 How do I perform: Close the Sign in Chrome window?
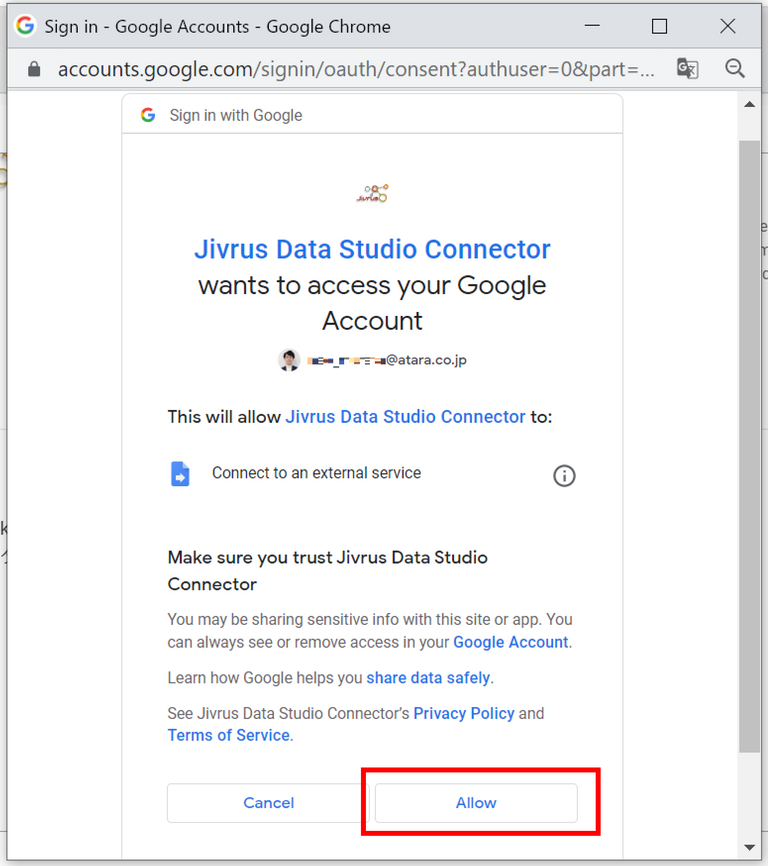[727, 25]
